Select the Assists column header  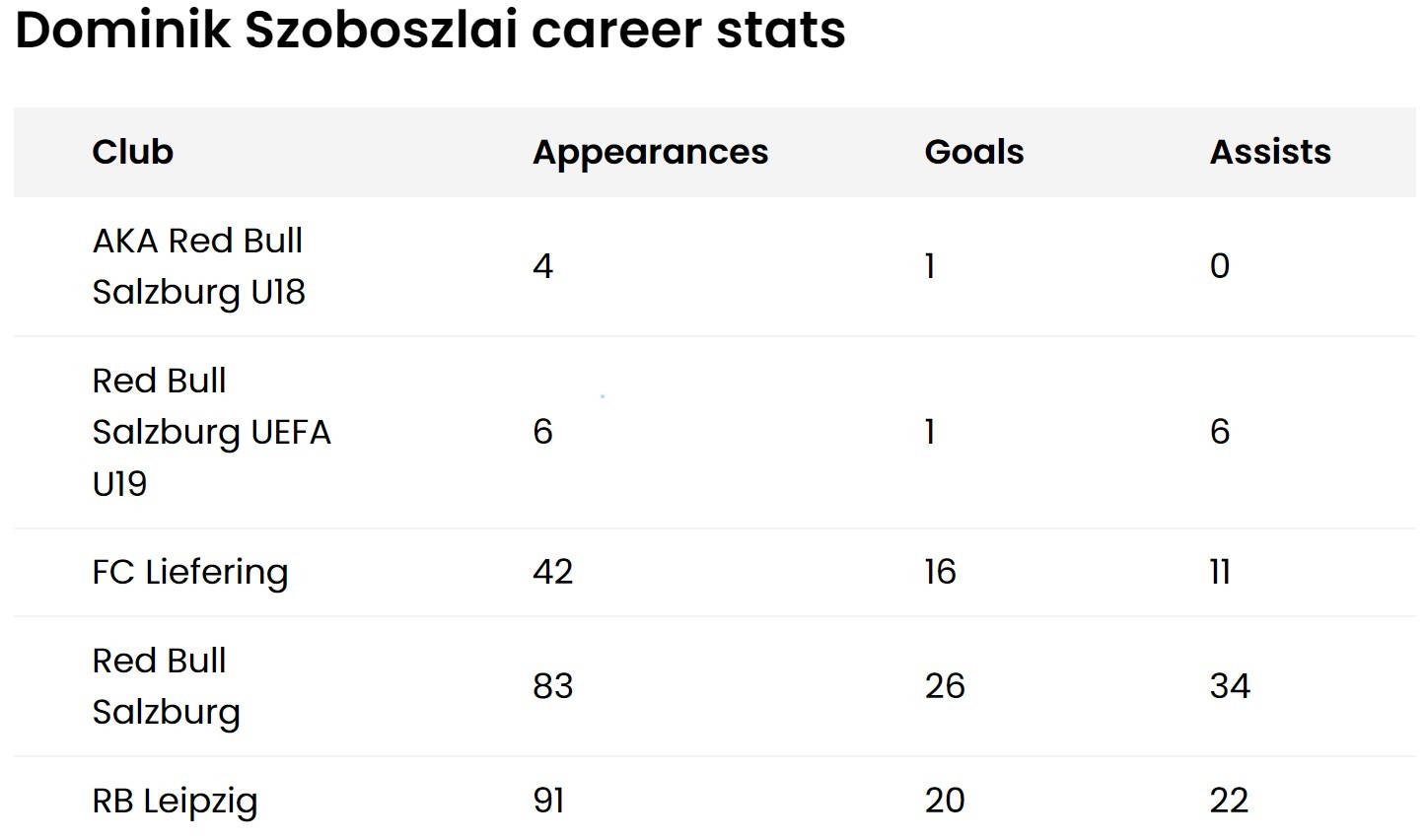(x=1269, y=152)
